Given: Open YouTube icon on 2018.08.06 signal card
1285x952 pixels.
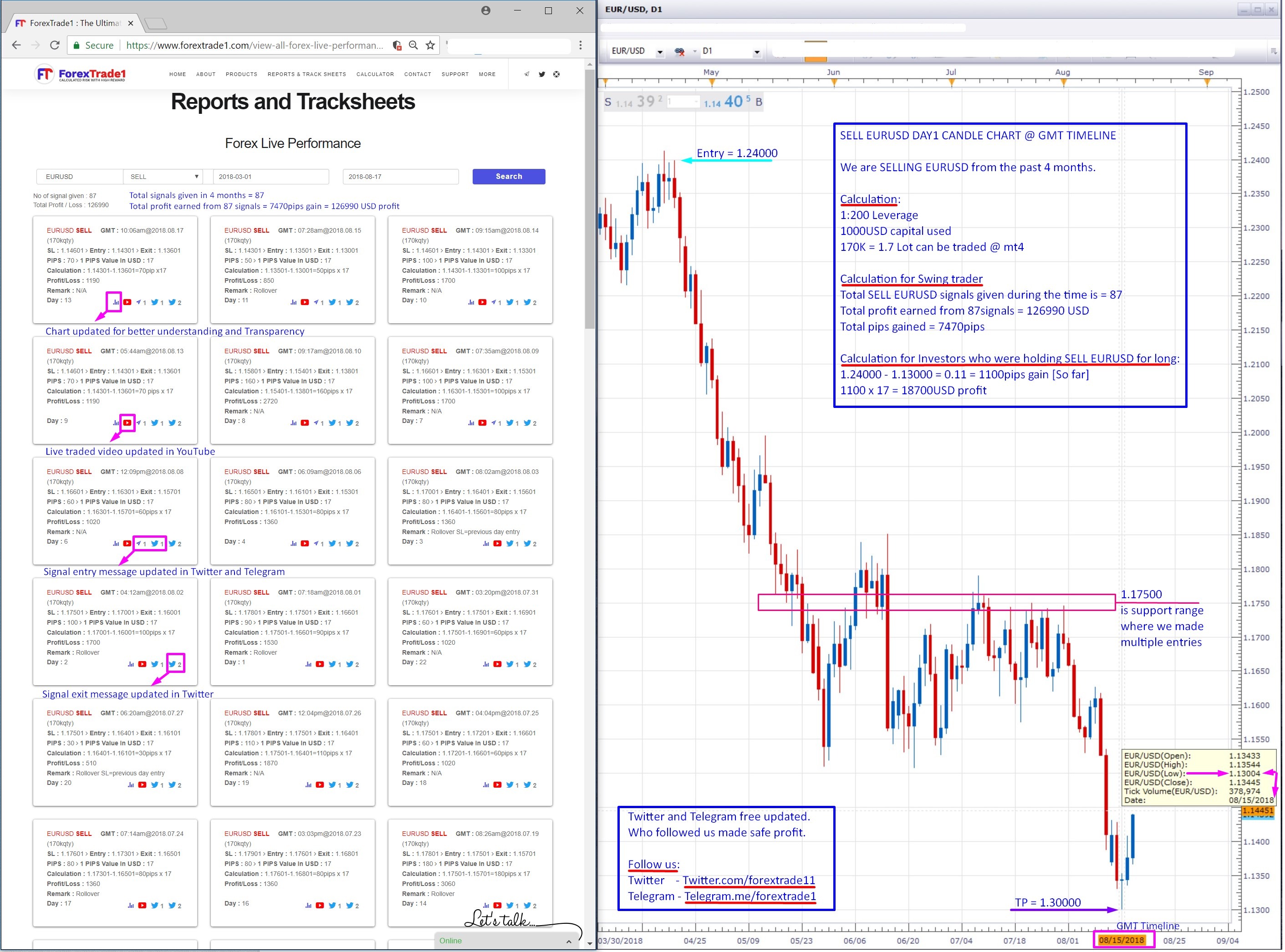Looking at the screenshot, I should pos(306,544).
